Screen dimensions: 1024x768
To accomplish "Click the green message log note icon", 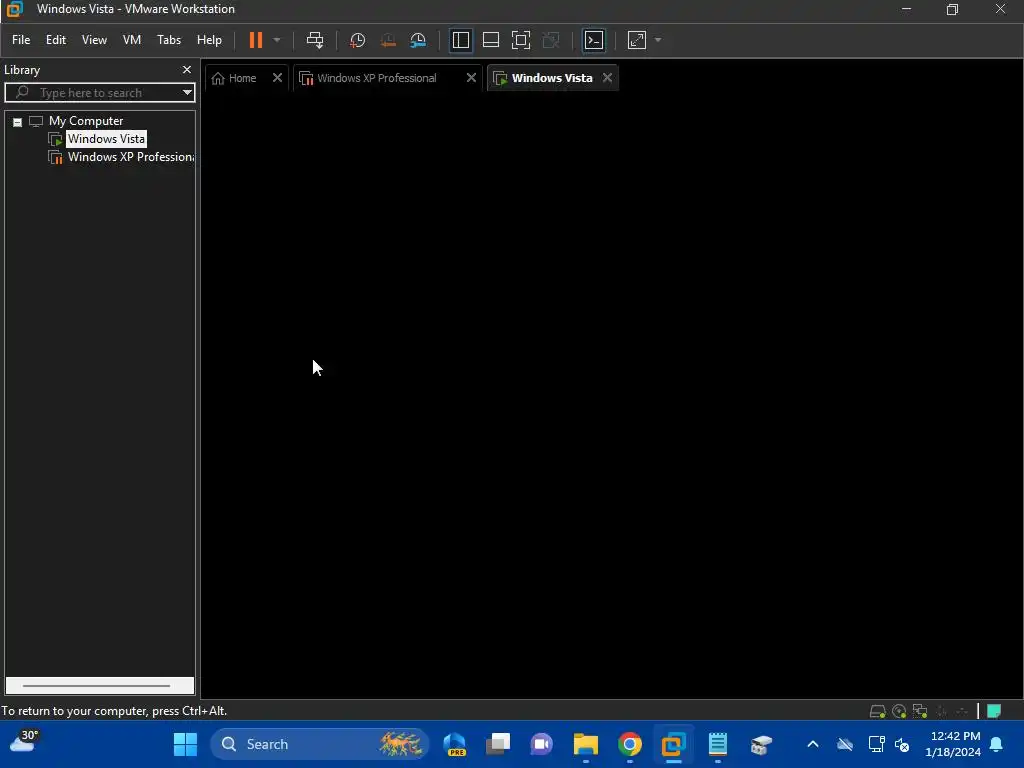I will [x=994, y=711].
